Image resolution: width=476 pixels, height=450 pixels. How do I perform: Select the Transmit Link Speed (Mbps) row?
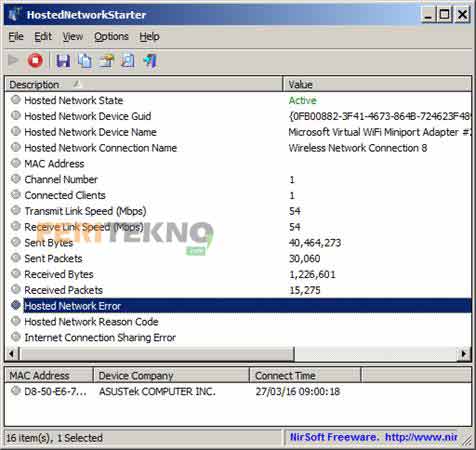238,211
